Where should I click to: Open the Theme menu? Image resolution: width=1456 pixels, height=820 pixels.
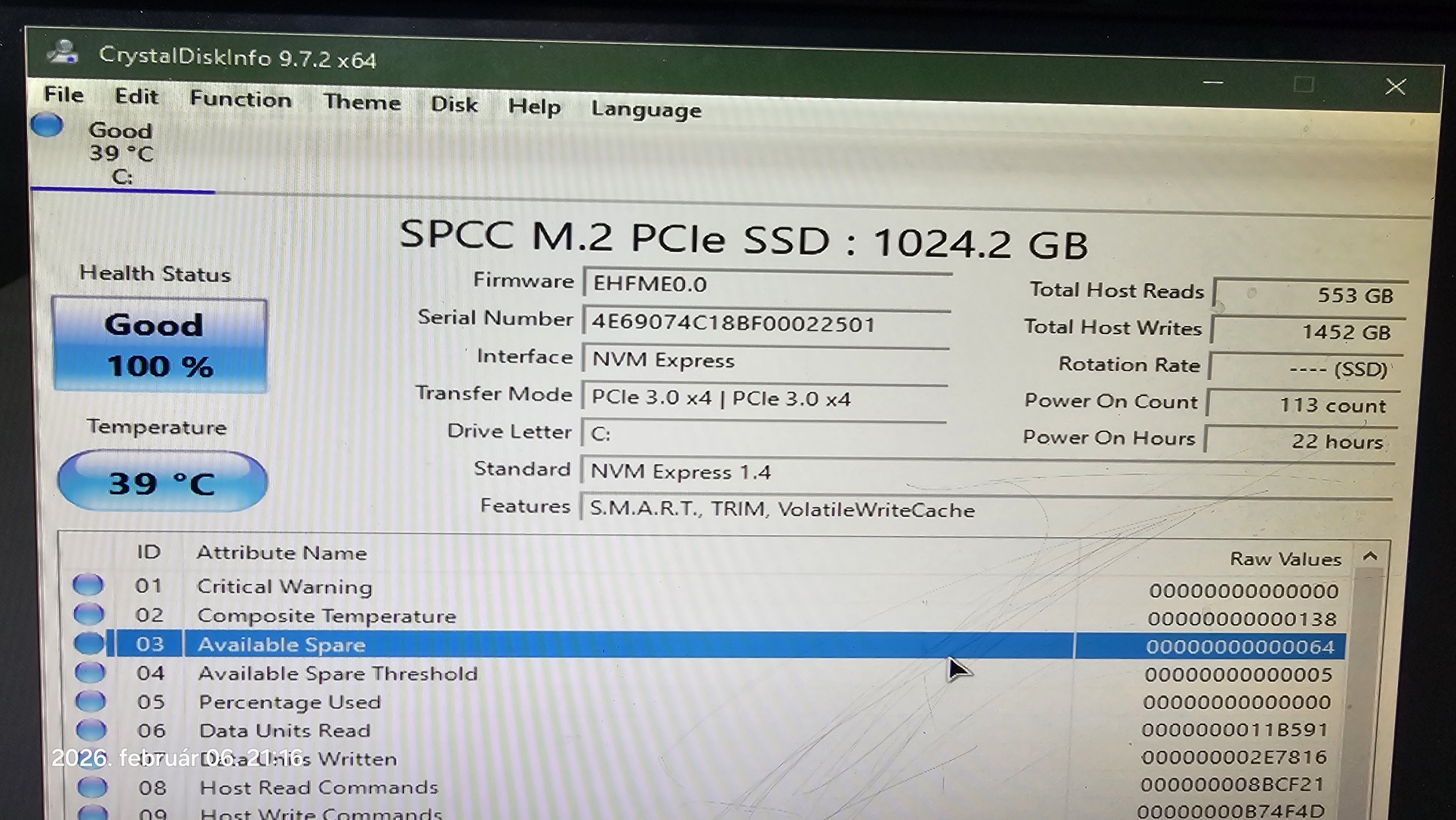pyautogui.click(x=361, y=103)
